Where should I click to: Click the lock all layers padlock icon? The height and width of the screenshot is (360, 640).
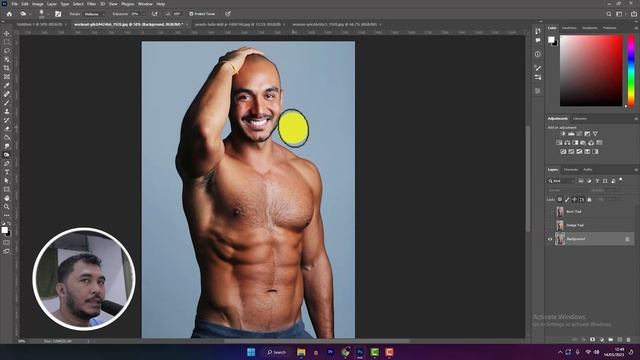coord(589,200)
